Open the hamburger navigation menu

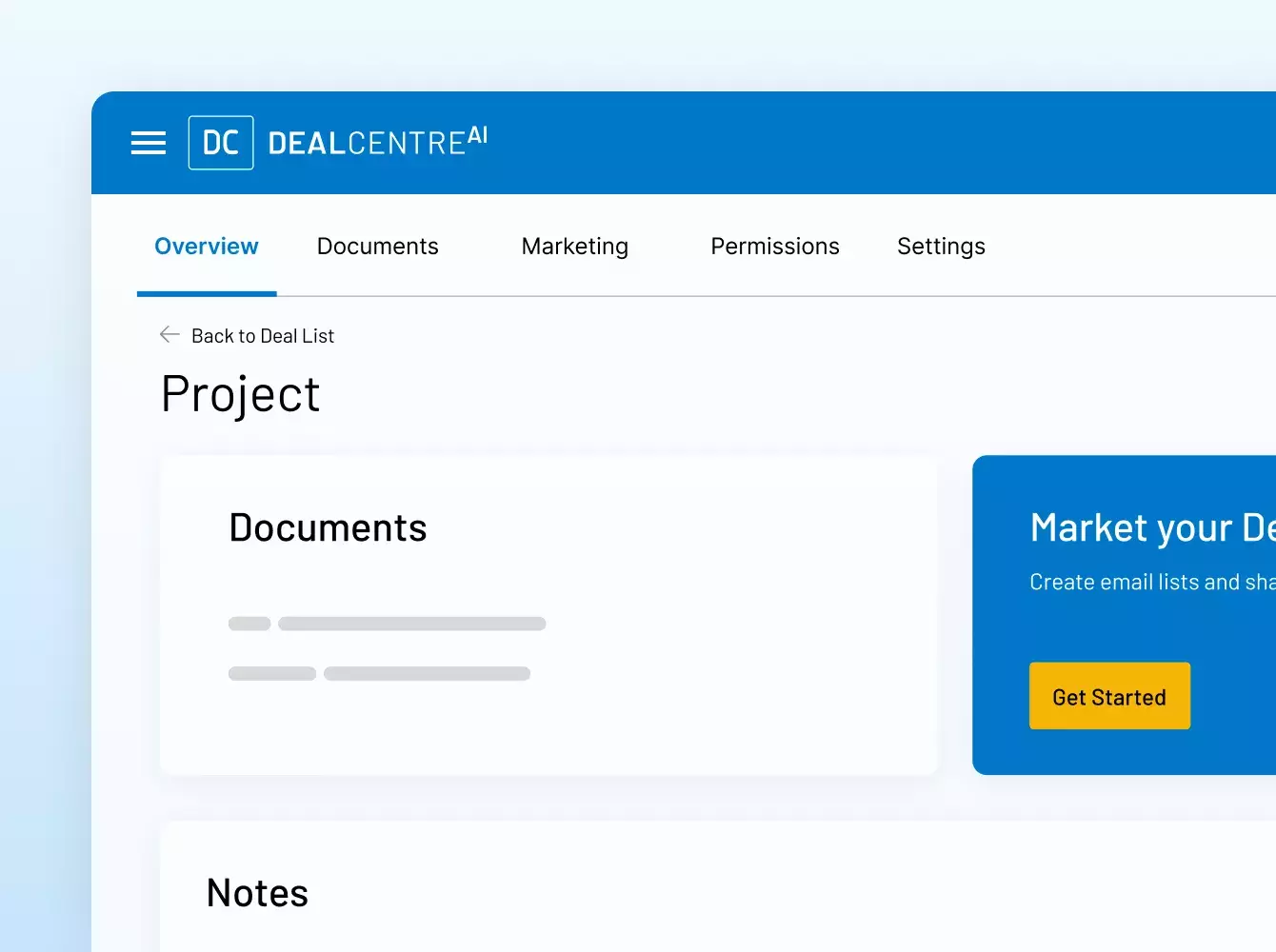click(x=149, y=143)
